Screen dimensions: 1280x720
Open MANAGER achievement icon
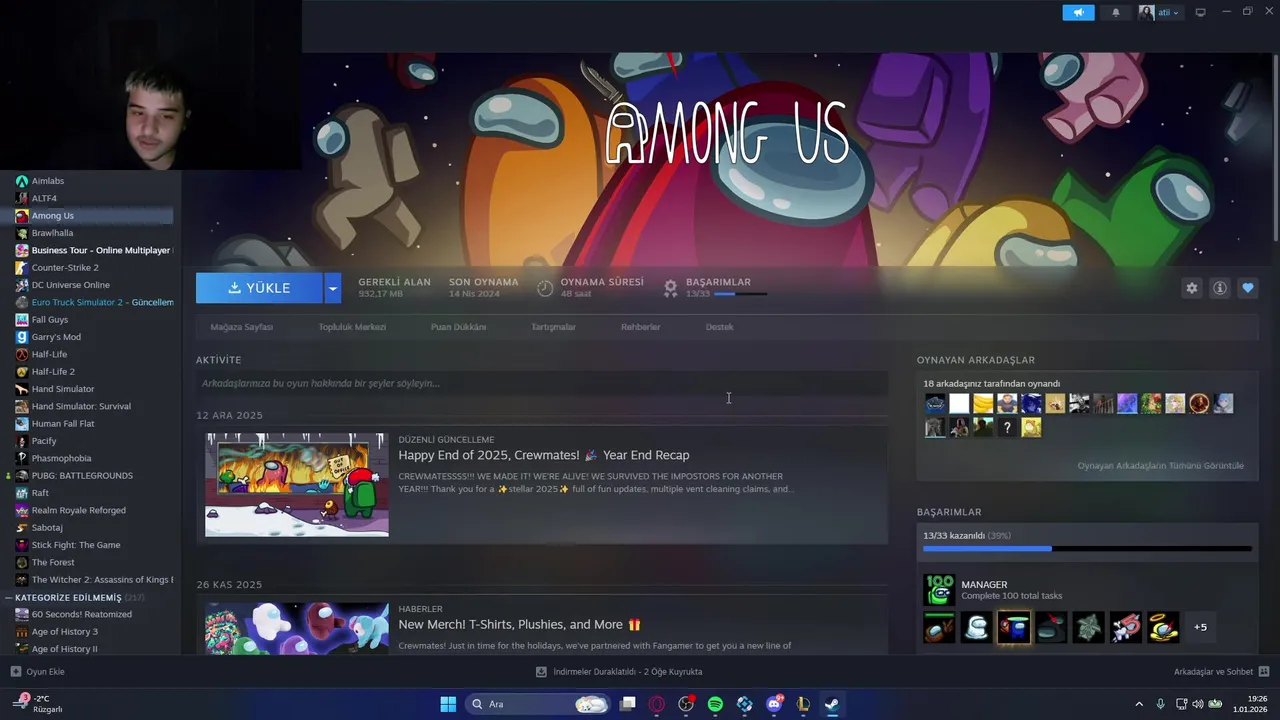coord(939,590)
